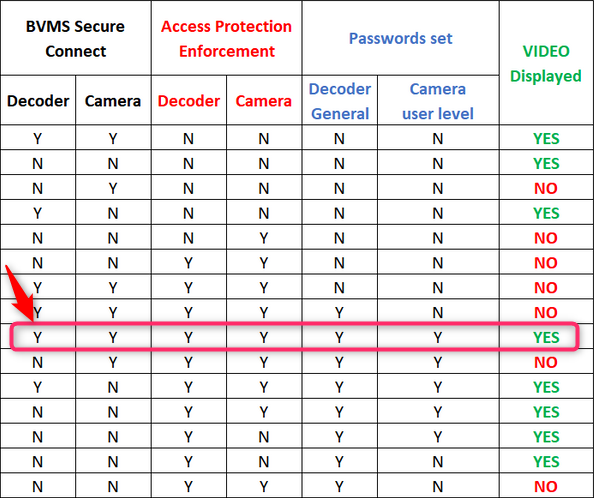Select the red Camera subheader

point(264,101)
